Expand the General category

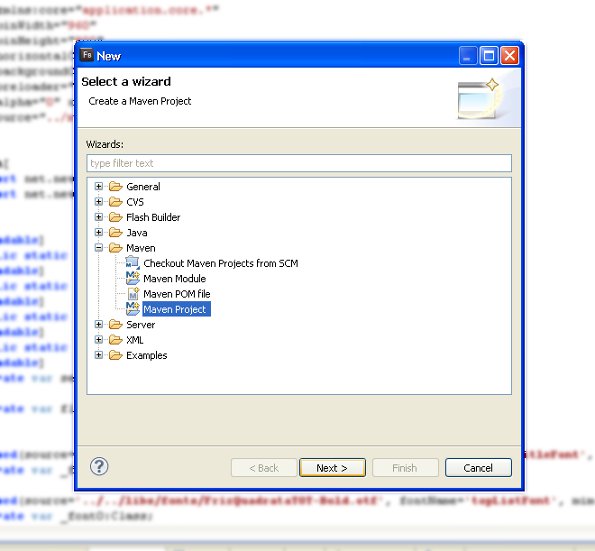click(x=99, y=186)
